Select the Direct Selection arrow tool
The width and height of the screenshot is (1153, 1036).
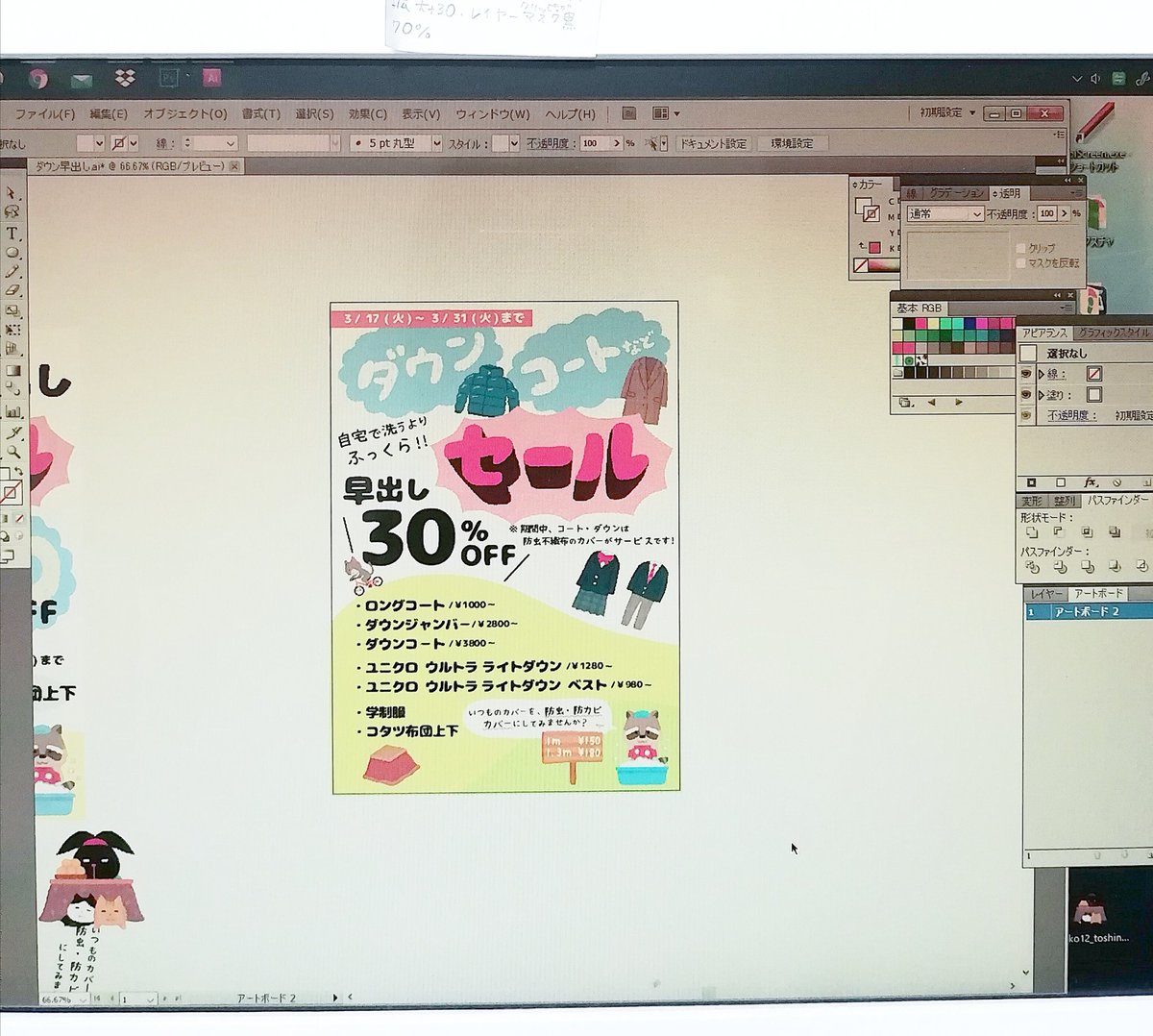12,192
